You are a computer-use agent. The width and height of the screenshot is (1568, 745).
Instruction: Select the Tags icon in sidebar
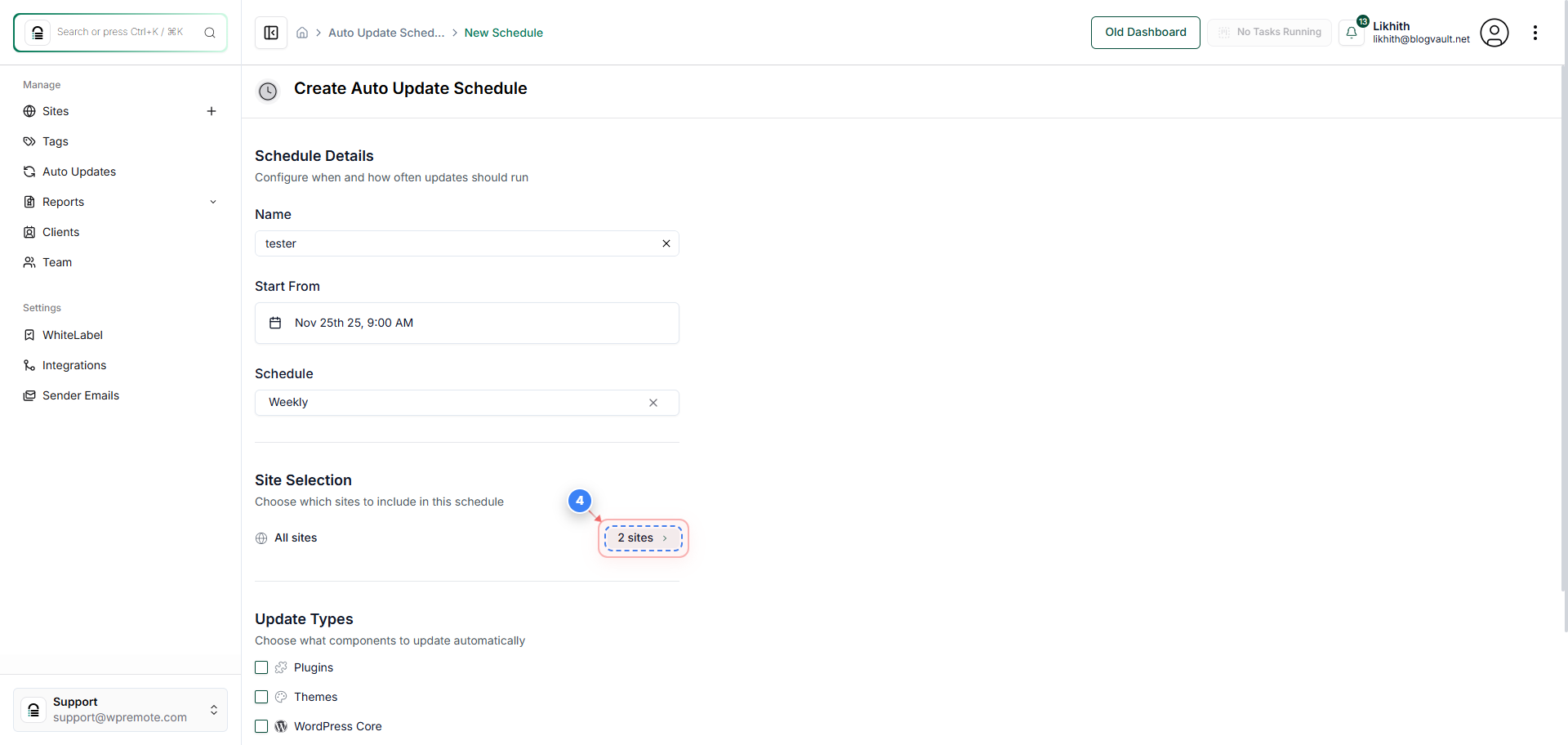click(x=29, y=141)
